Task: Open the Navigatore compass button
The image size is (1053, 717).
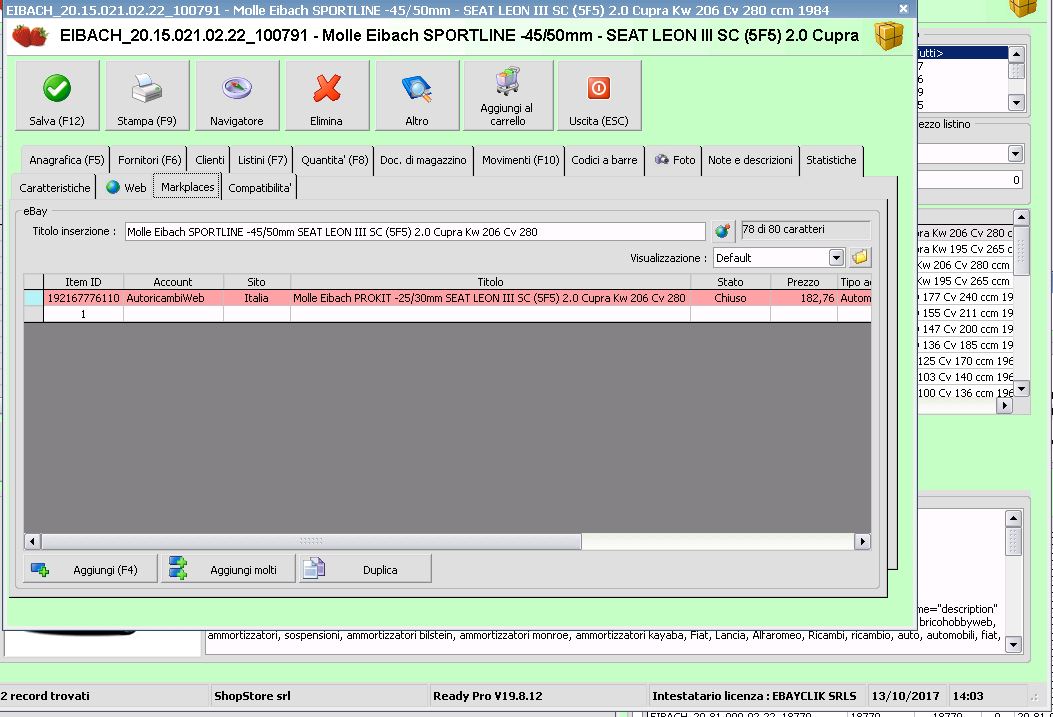Action: (236, 95)
